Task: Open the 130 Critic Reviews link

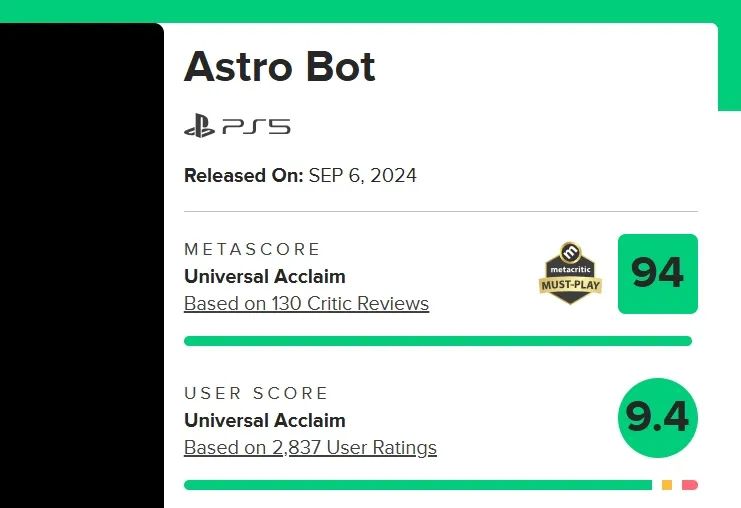Action: (306, 304)
